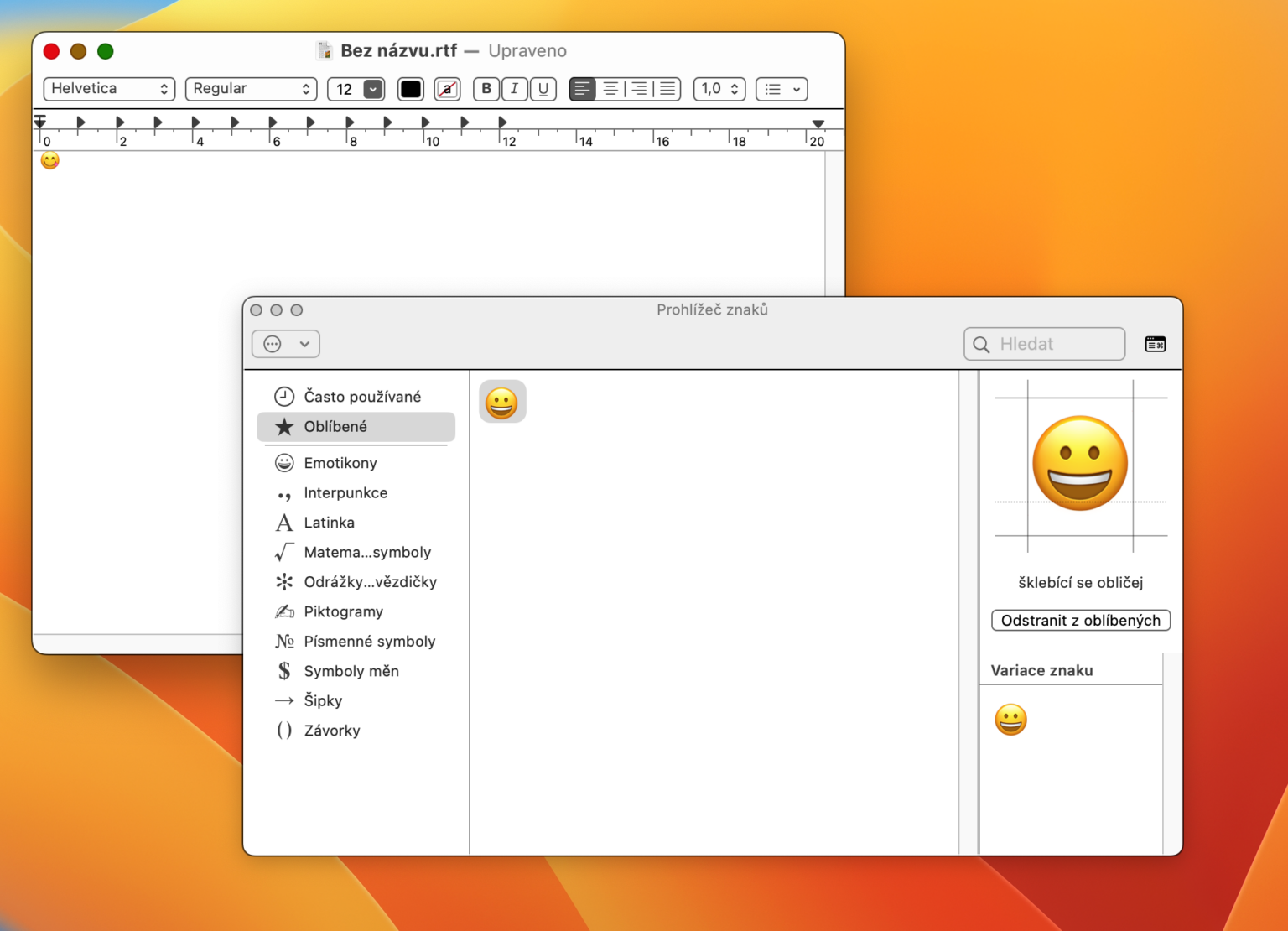Click the Symboly měn dollar sign icon

(284, 671)
